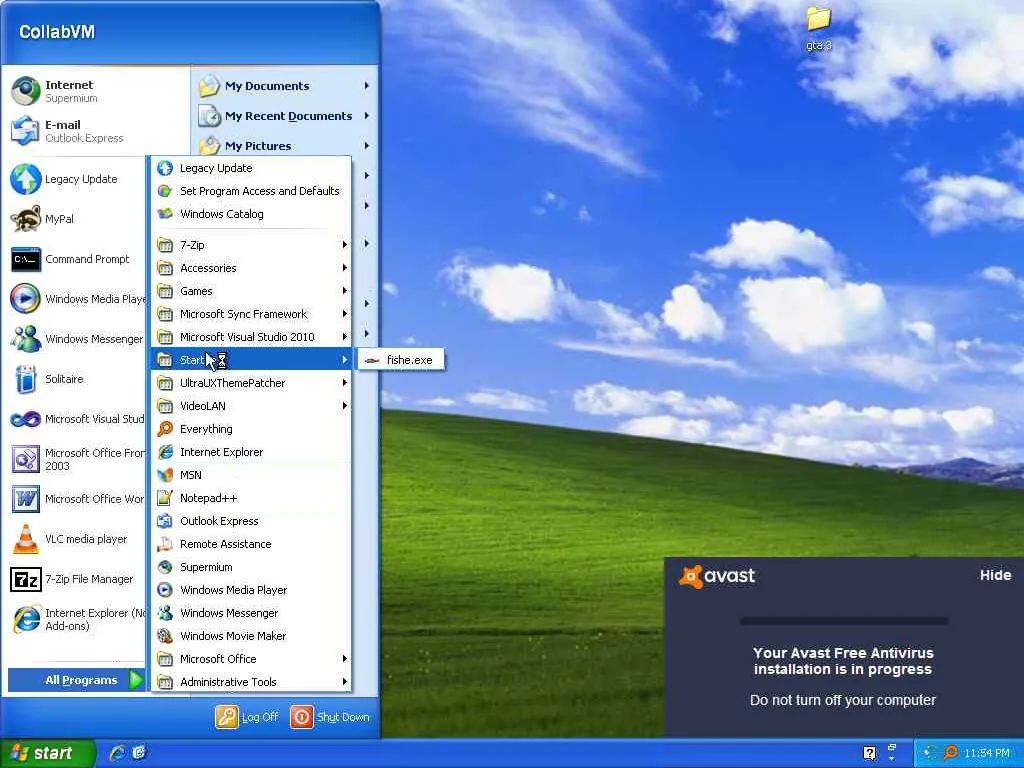Open My Documents menu entry

pyautogui.click(x=285, y=86)
